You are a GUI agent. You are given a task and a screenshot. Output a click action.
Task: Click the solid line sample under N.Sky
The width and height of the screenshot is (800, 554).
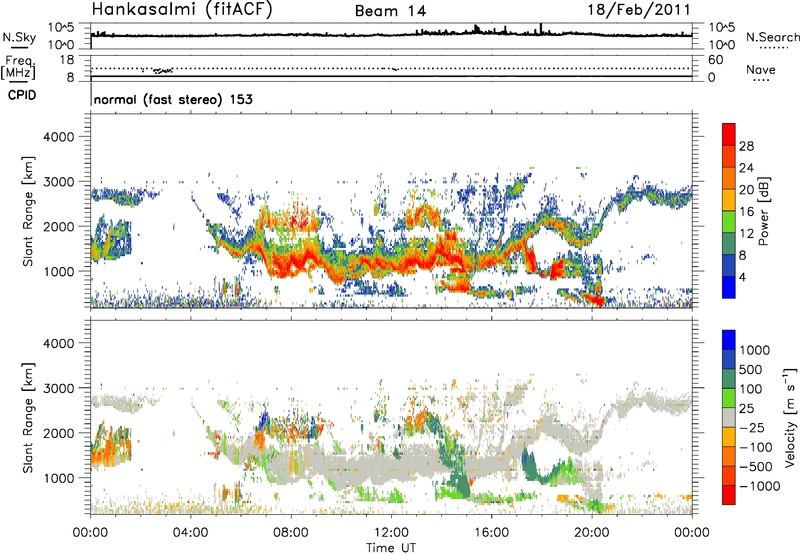coord(19,47)
